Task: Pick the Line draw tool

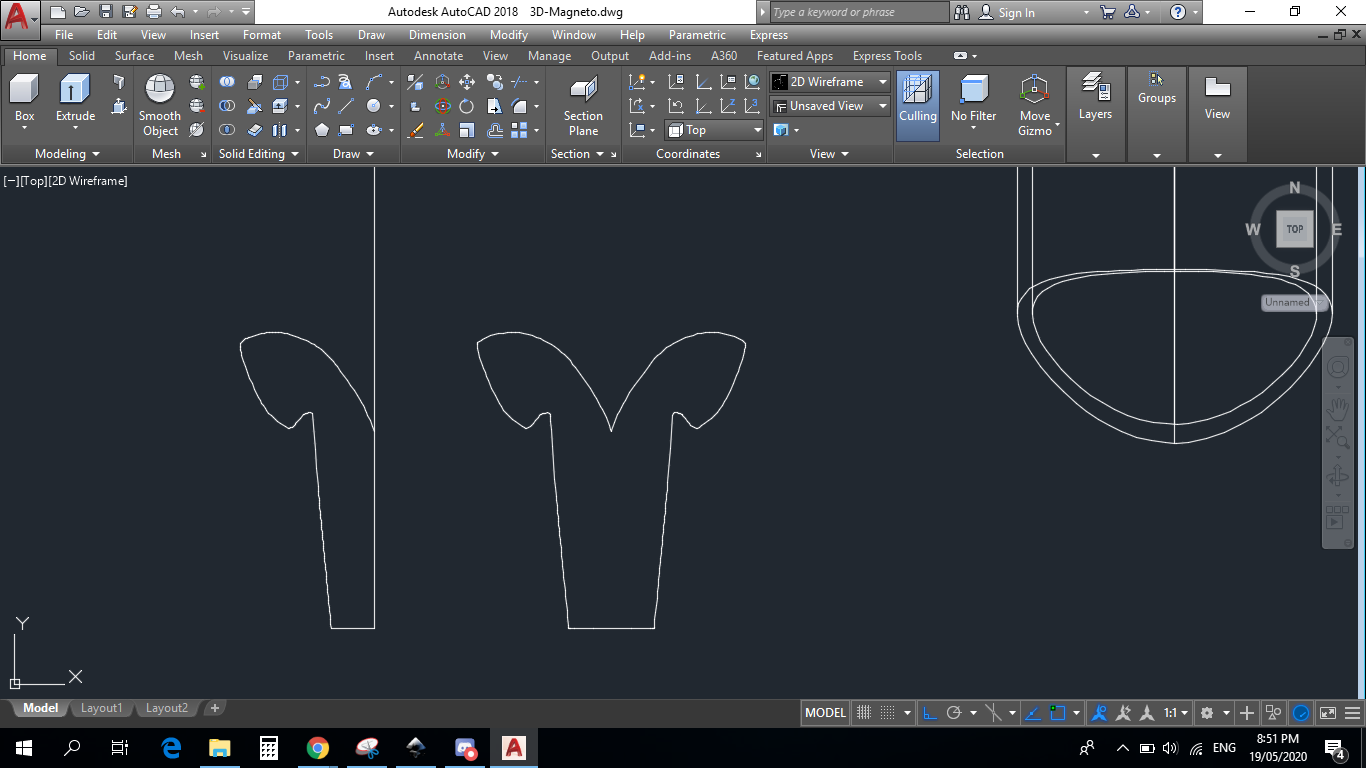Action: click(346, 106)
